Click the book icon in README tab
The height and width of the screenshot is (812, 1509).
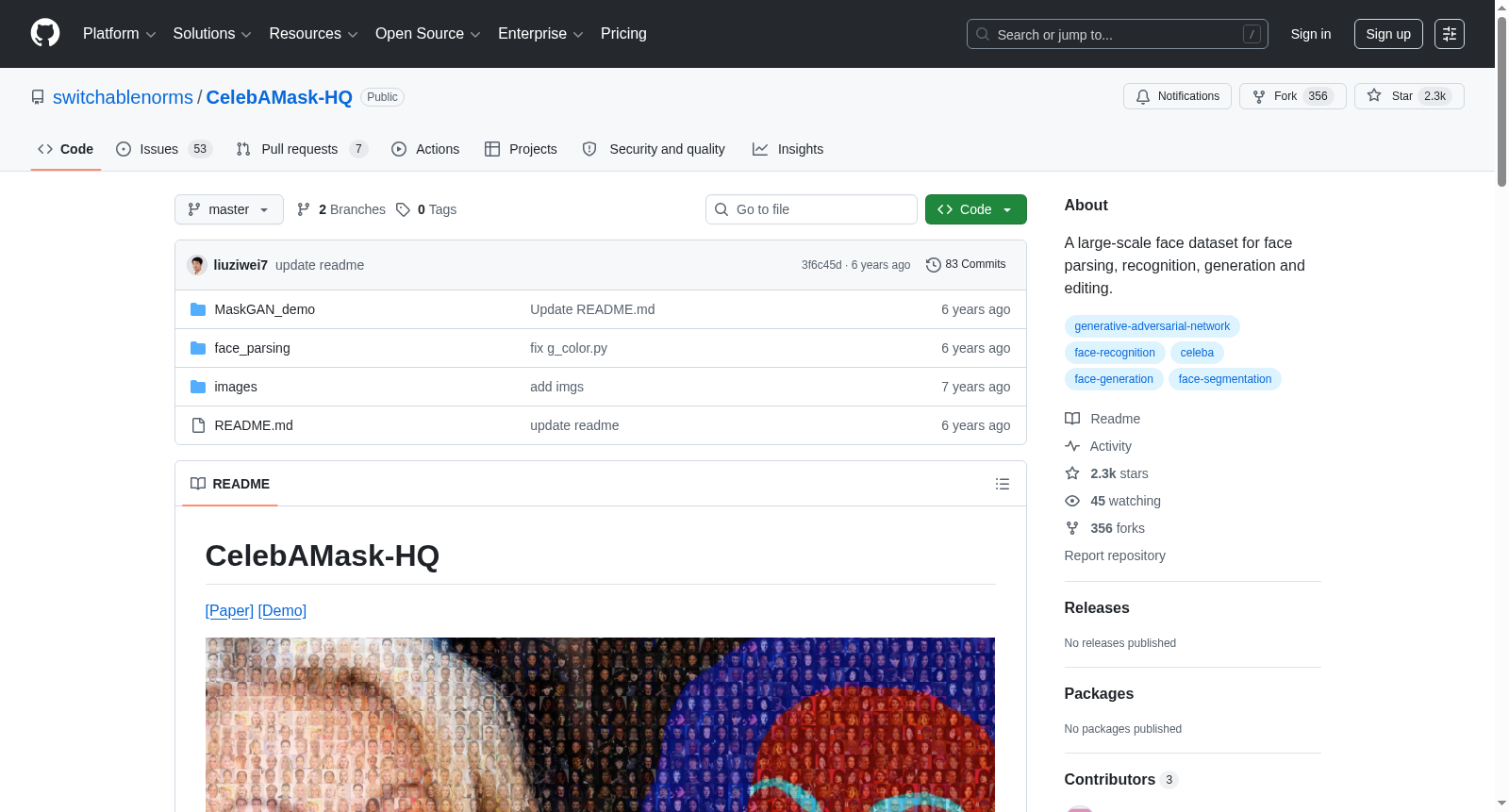pos(198,484)
